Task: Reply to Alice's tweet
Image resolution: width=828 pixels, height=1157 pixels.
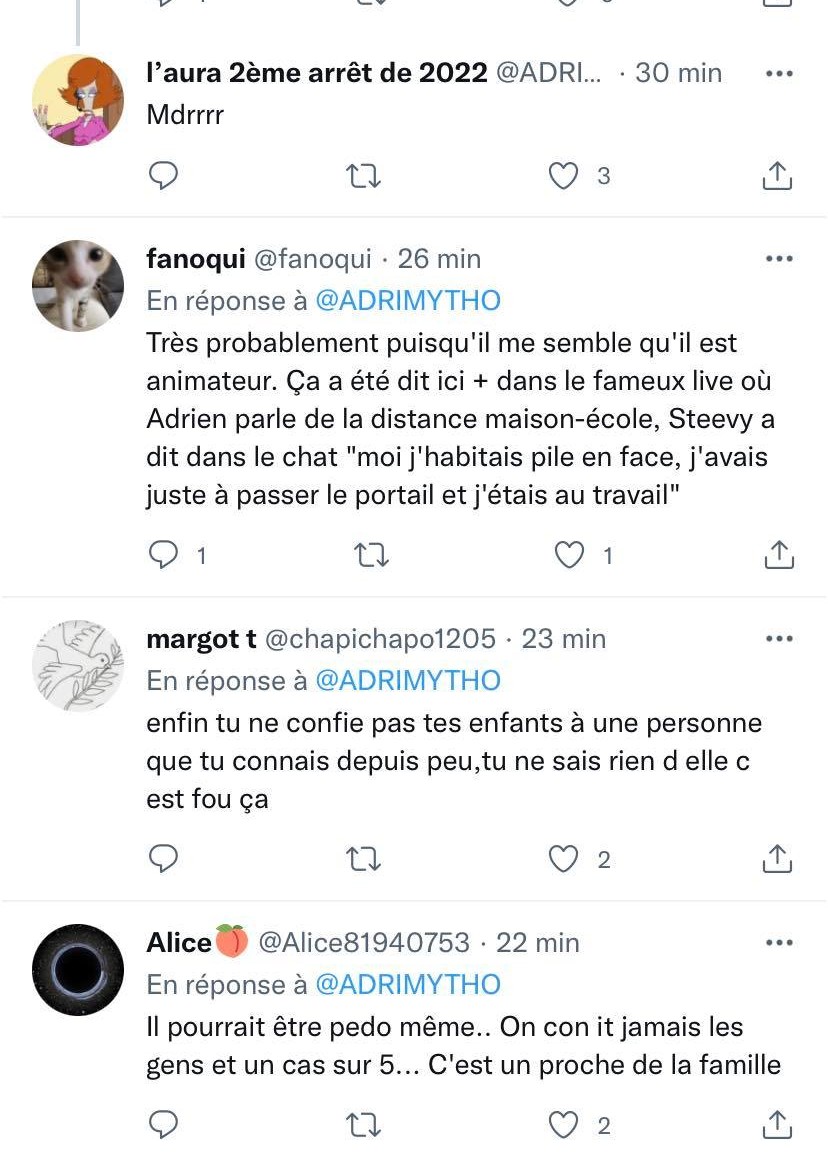Action: (x=163, y=1126)
